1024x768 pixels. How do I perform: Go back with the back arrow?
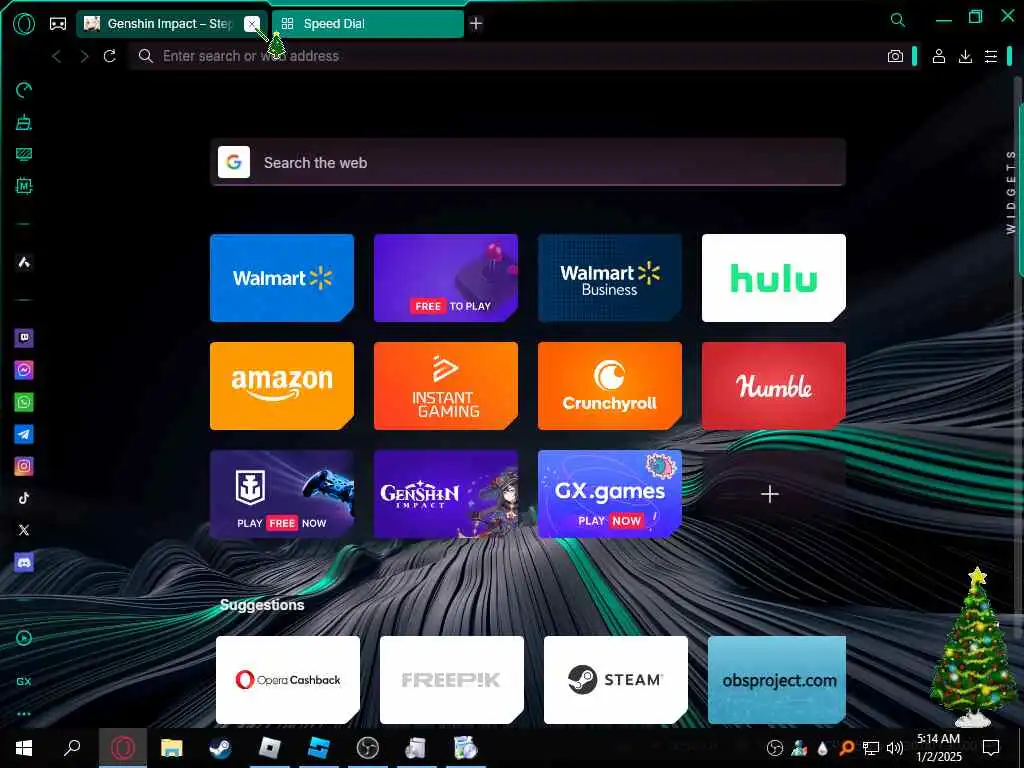click(57, 56)
